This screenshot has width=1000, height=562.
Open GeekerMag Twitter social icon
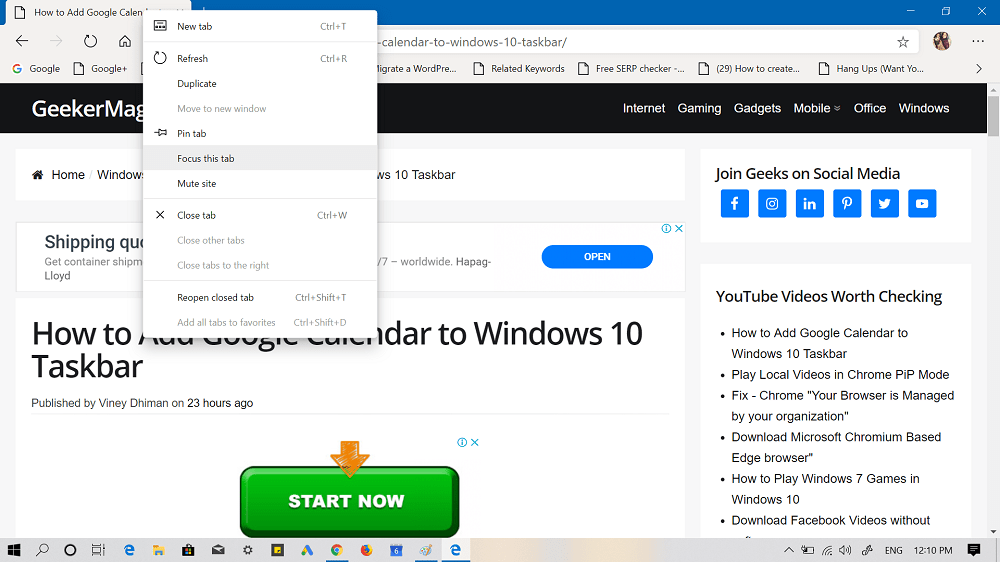click(x=885, y=203)
